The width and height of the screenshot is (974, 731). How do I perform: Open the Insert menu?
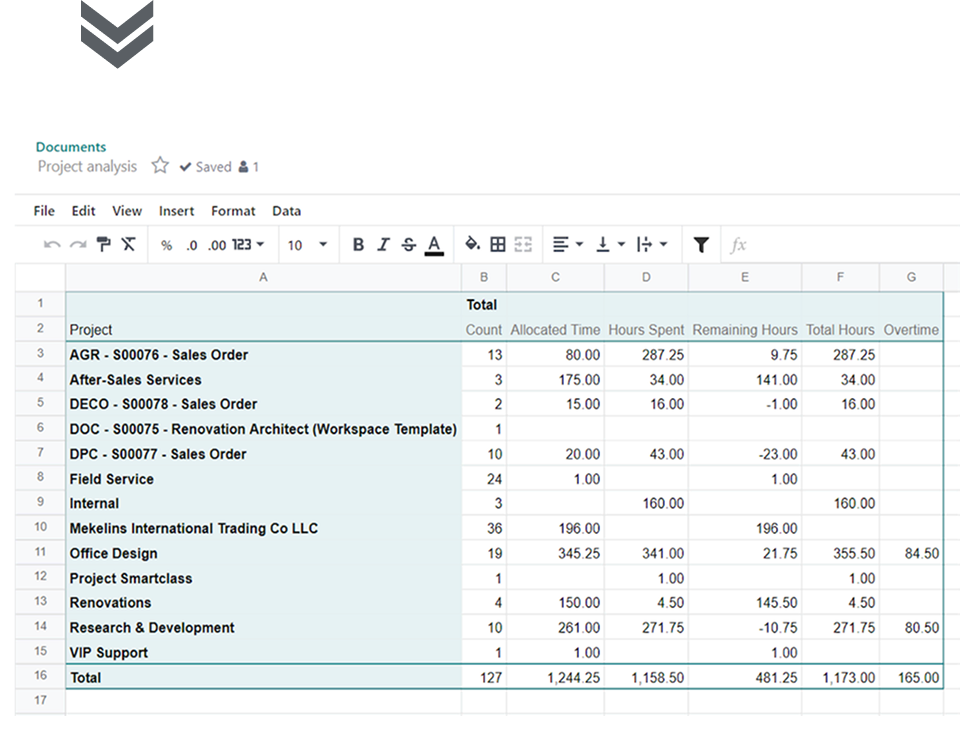(177, 211)
